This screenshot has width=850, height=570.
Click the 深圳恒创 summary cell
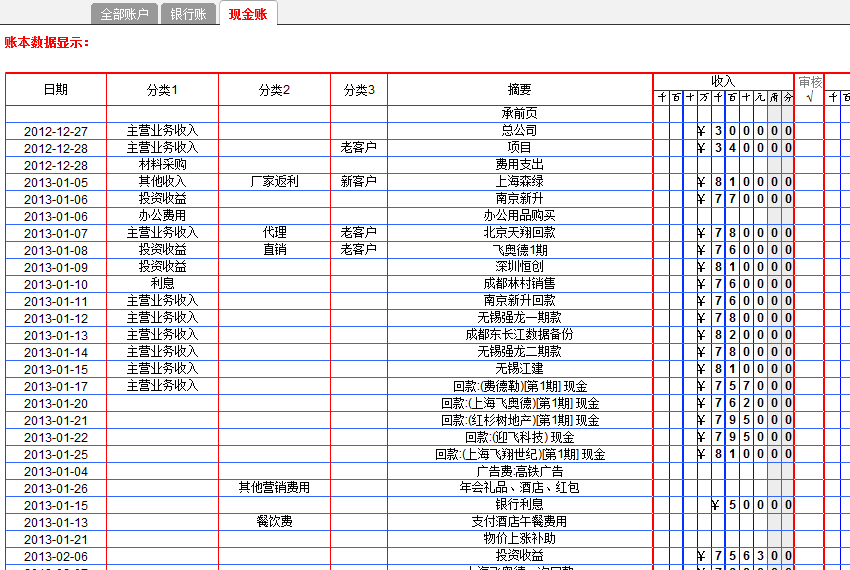520,267
